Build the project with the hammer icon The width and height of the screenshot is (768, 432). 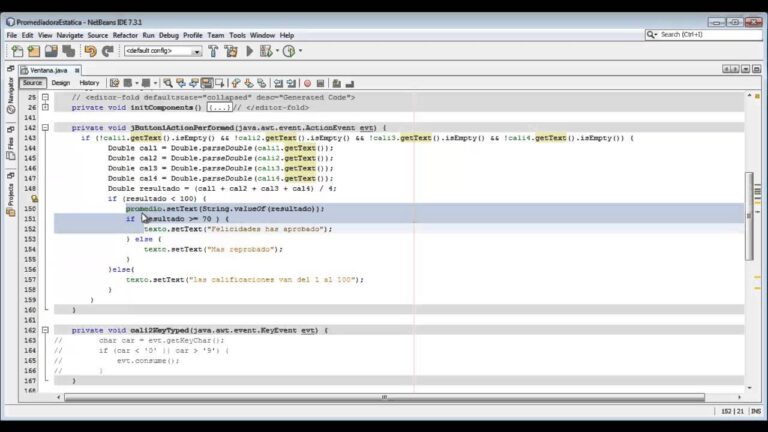coord(213,51)
